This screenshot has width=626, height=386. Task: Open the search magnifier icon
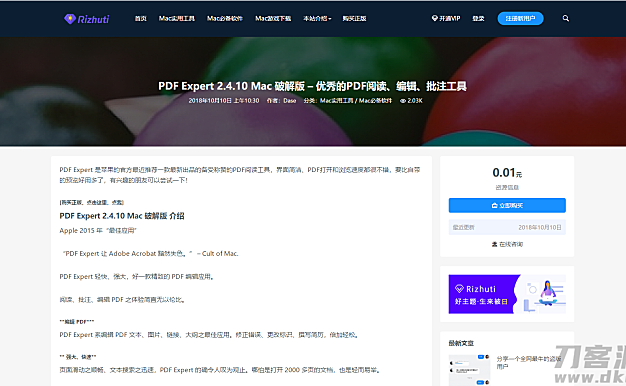566,18
